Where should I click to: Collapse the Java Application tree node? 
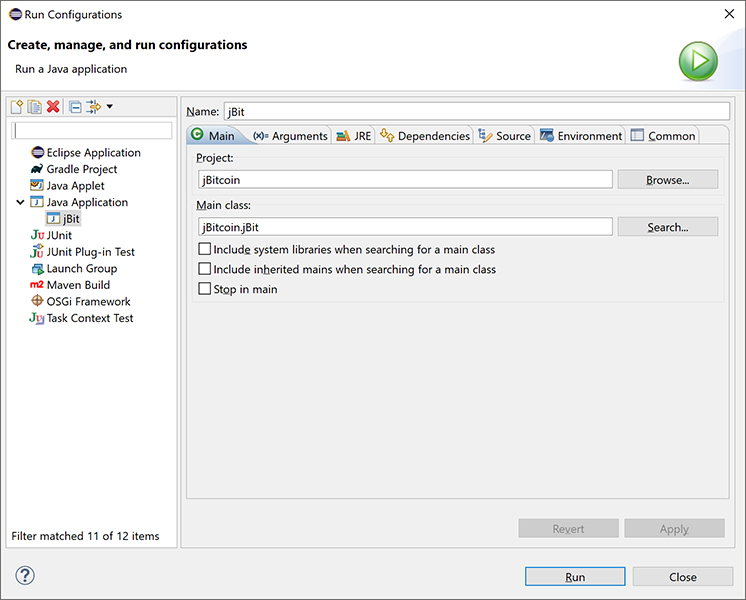tap(20, 202)
